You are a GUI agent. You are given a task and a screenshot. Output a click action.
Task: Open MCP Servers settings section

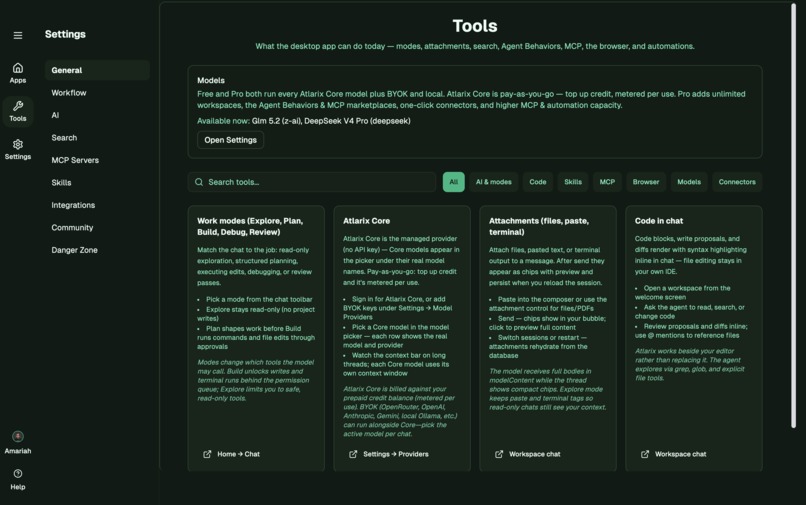click(97, 160)
